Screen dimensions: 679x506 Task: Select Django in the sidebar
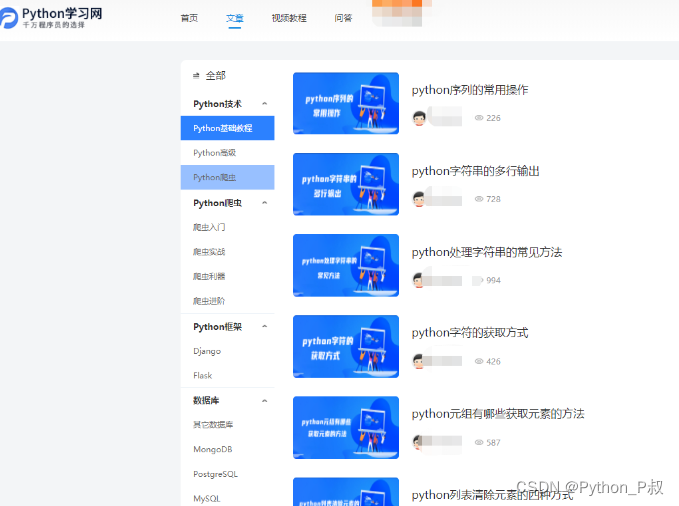(x=207, y=352)
